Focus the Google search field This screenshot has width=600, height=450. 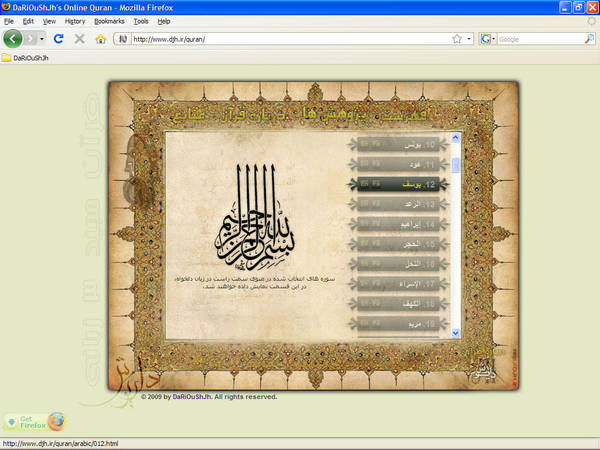(x=540, y=39)
